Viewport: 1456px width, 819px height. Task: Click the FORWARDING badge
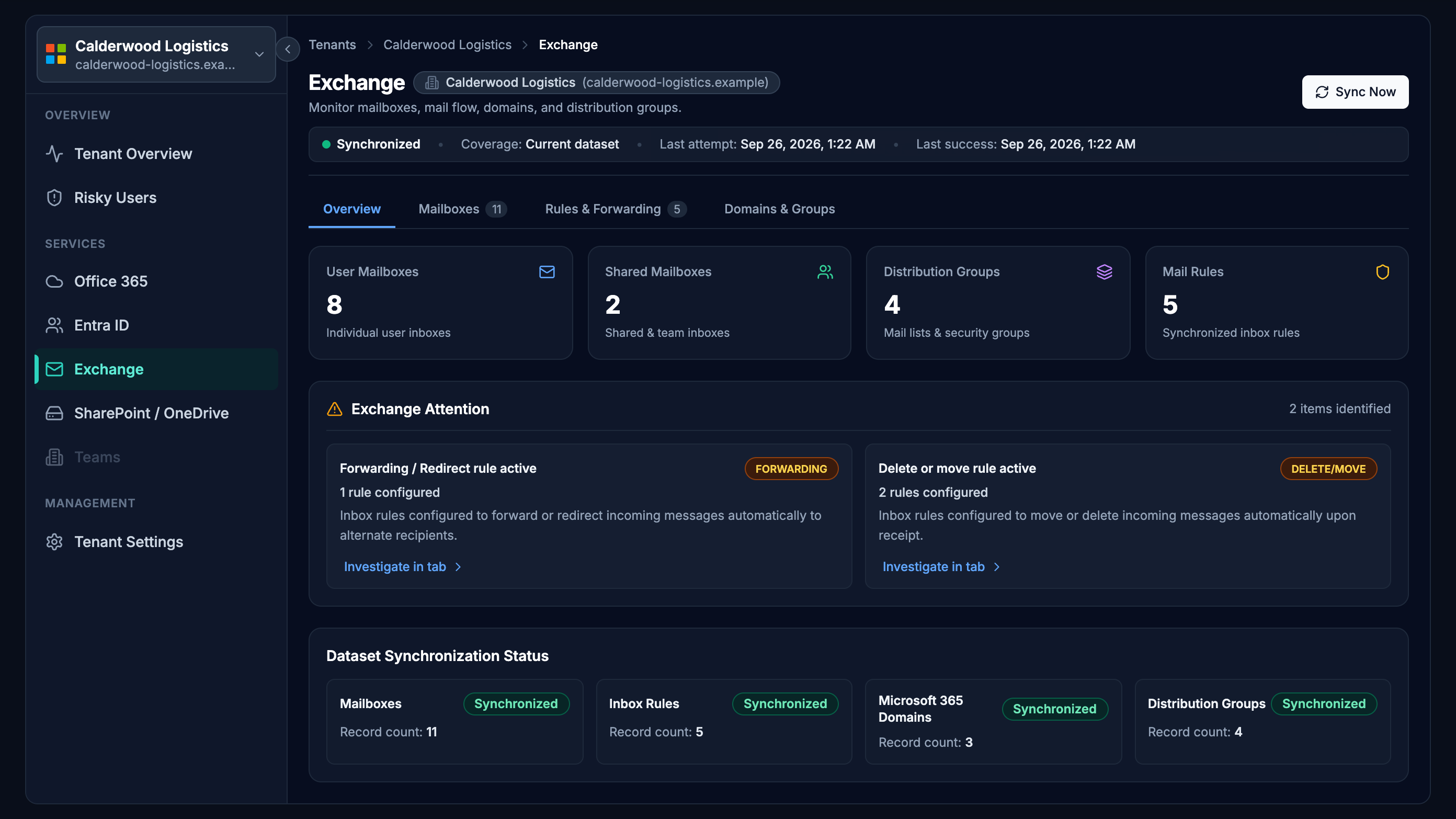pyautogui.click(x=791, y=469)
